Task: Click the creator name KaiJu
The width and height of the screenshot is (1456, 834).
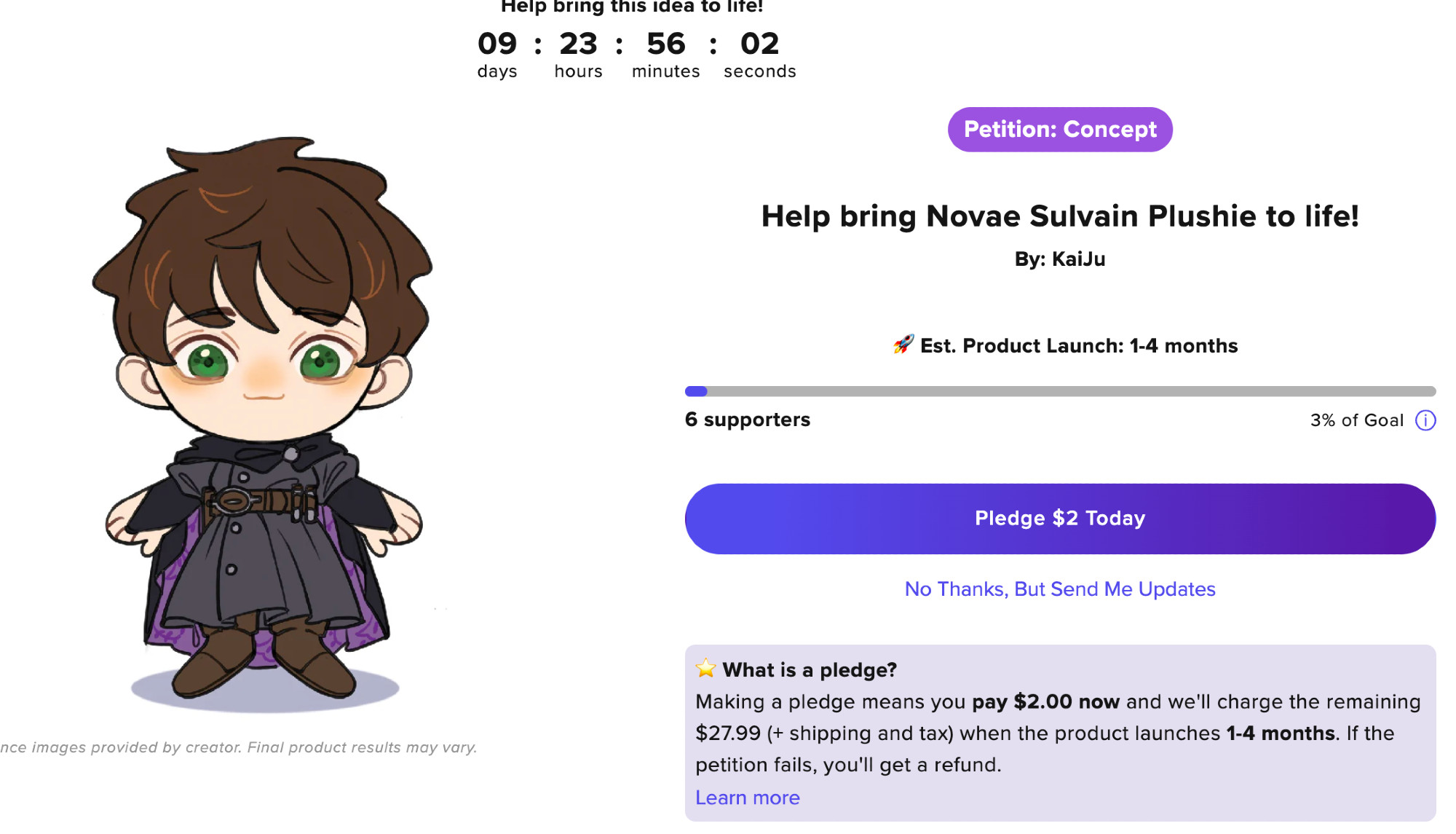Action: (1078, 259)
